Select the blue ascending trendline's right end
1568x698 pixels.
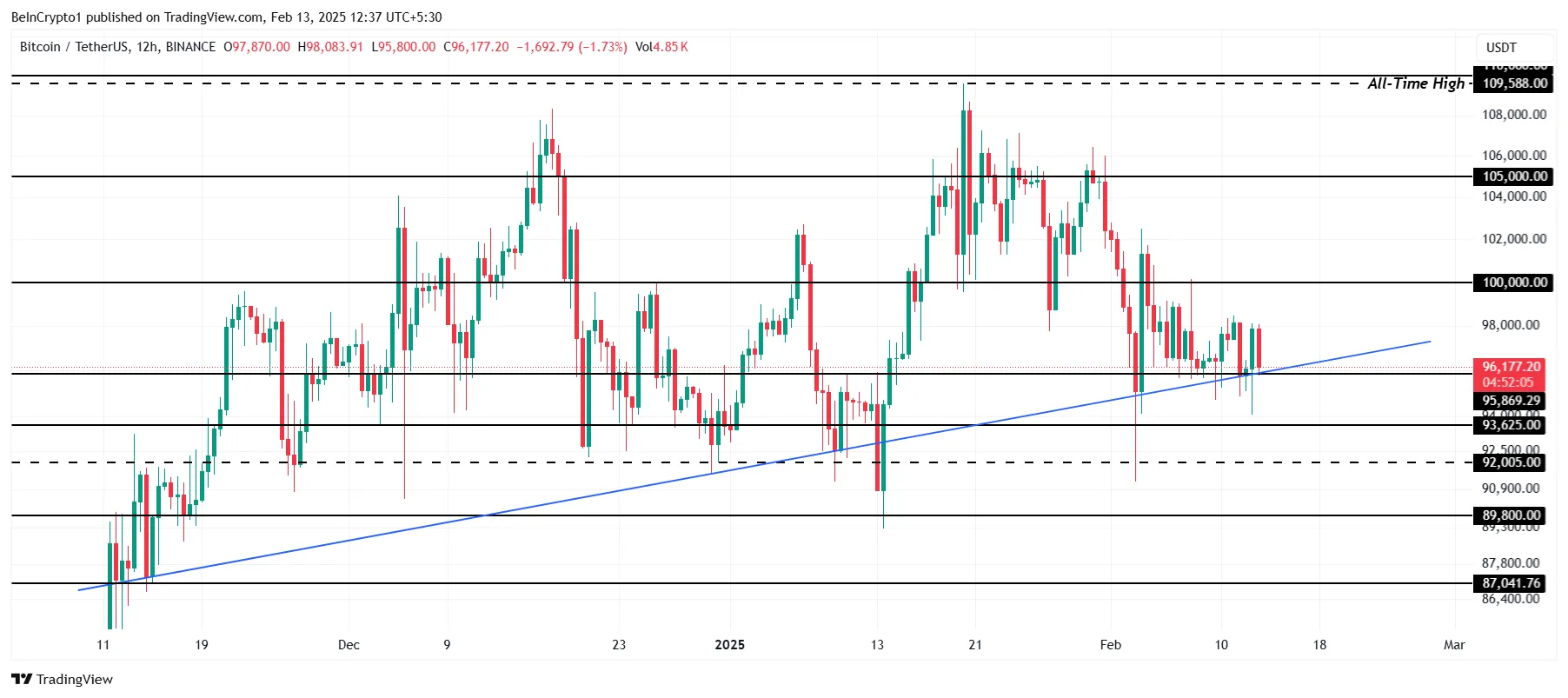[x=1428, y=342]
